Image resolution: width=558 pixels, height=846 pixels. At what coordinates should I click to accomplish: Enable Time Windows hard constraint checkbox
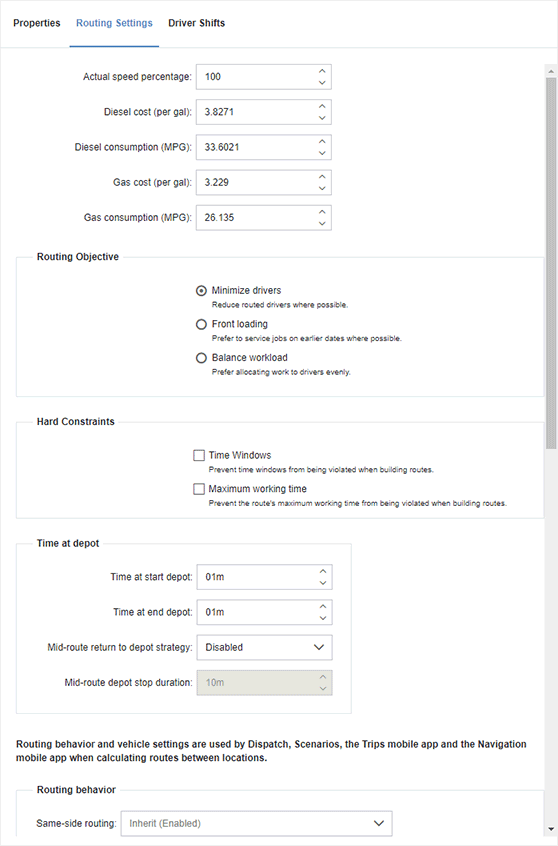point(199,455)
